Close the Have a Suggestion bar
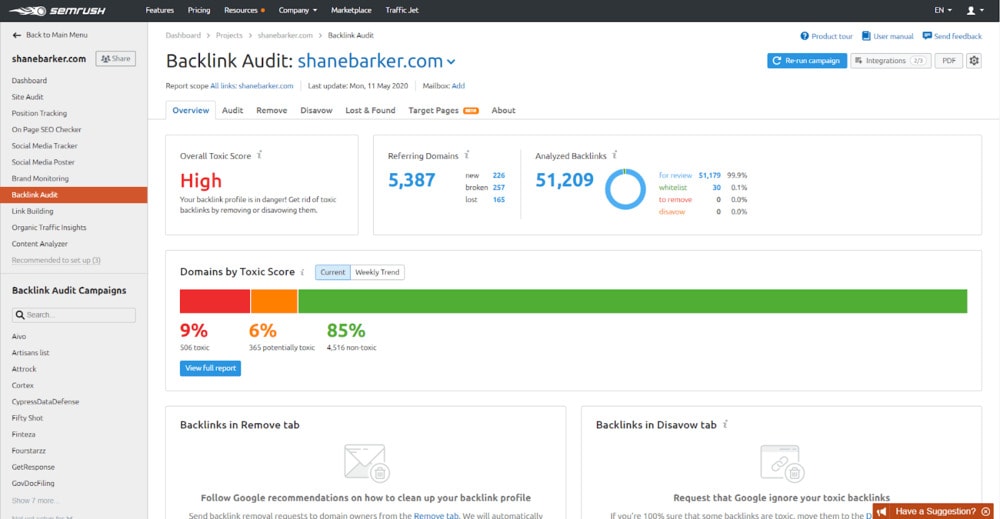 (986, 511)
